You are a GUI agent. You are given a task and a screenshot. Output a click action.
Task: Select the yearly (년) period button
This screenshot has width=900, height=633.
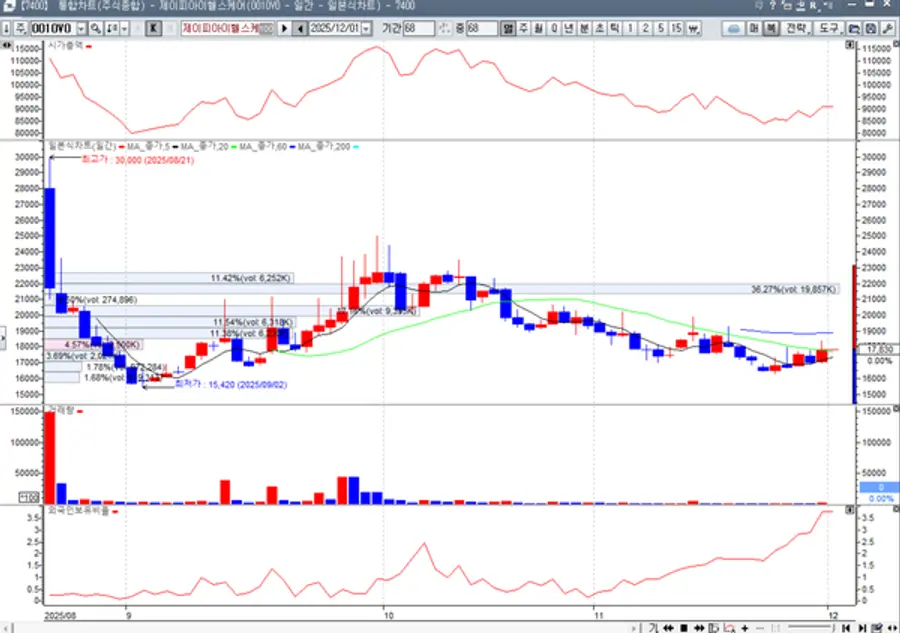[569, 29]
